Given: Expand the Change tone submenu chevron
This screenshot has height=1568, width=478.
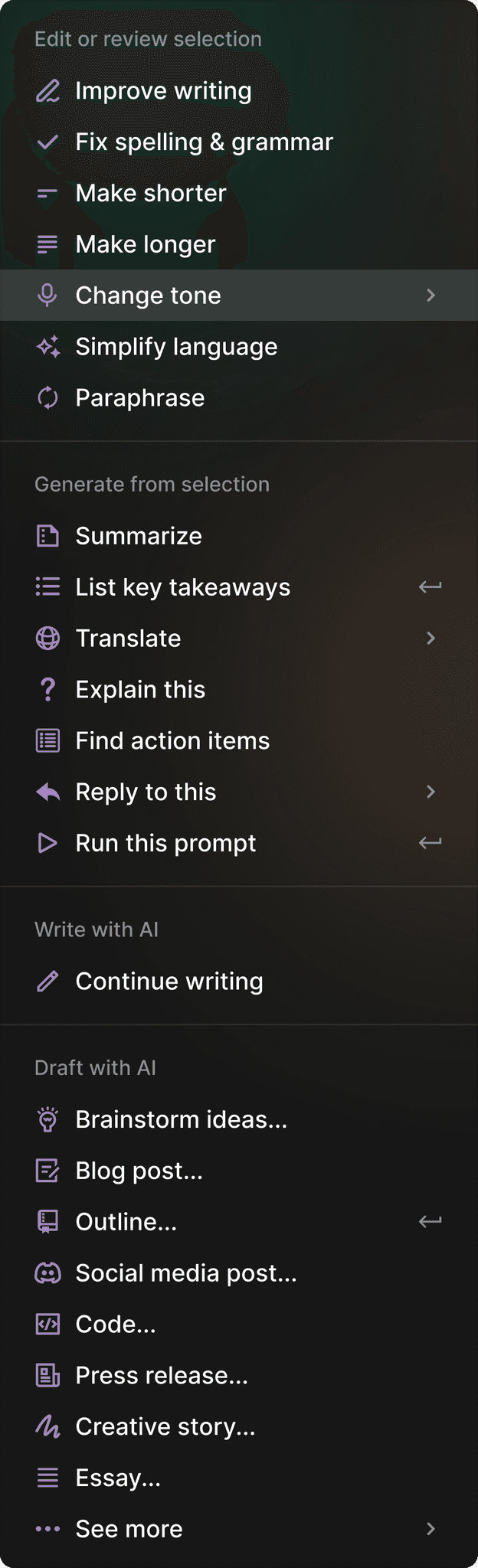Looking at the screenshot, I should (431, 295).
